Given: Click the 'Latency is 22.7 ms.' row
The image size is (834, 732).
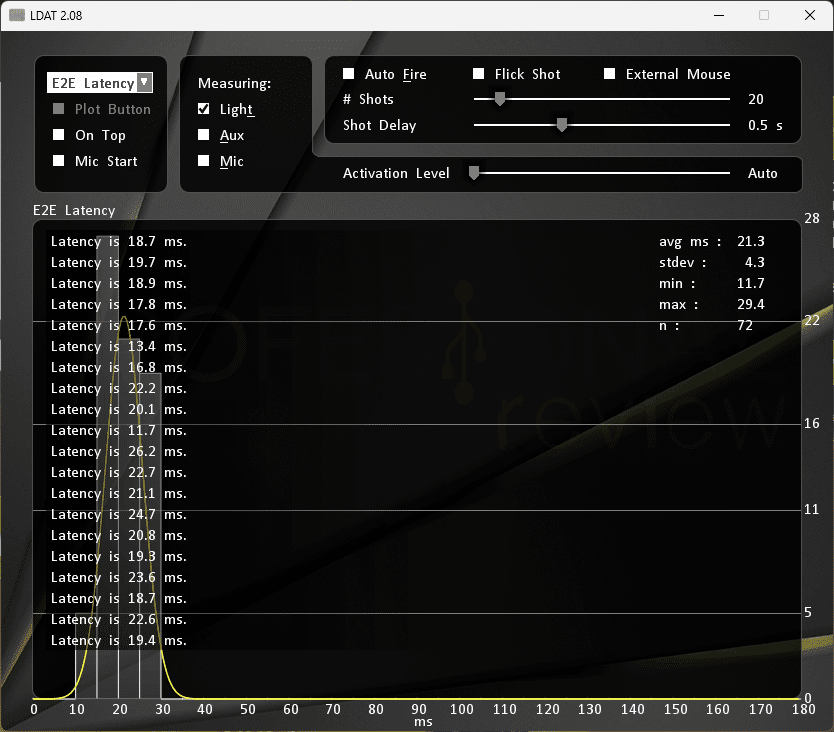Looking at the screenshot, I should [x=119, y=472].
